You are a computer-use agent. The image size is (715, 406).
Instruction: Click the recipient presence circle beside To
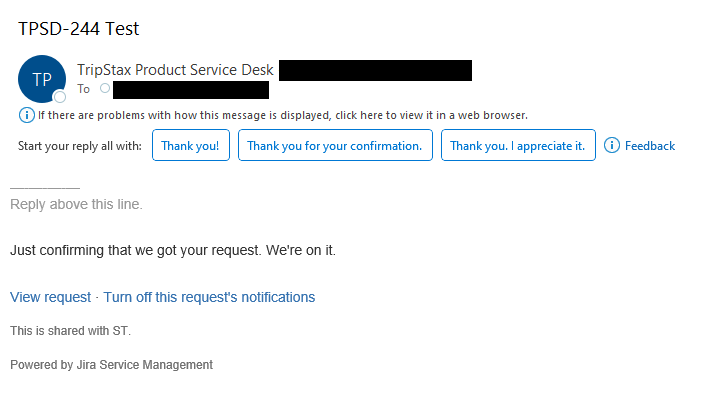(x=105, y=89)
